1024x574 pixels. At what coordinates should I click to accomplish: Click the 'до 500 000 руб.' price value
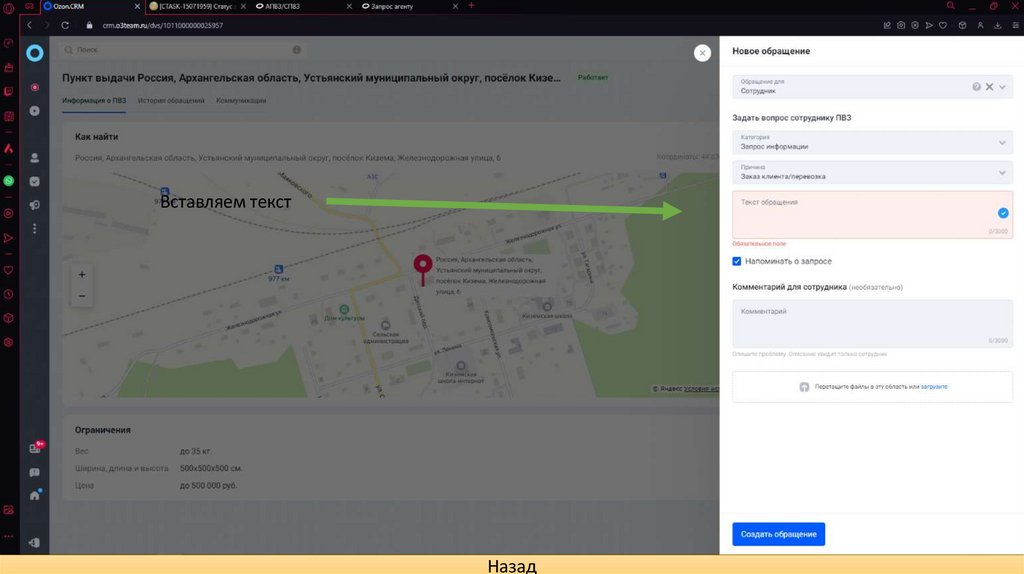pyautogui.click(x=208, y=486)
